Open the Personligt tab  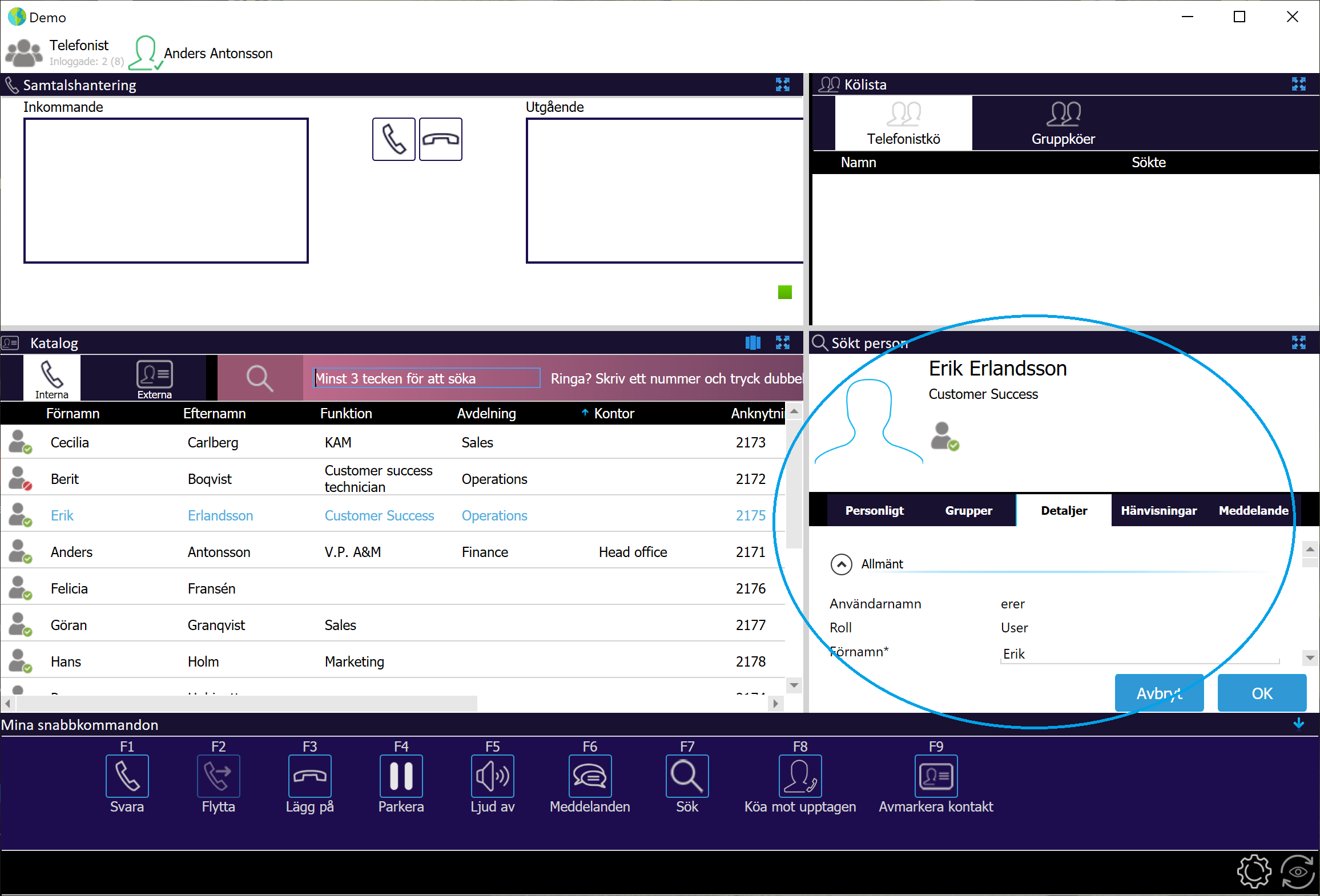pyautogui.click(x=874, y=510)
